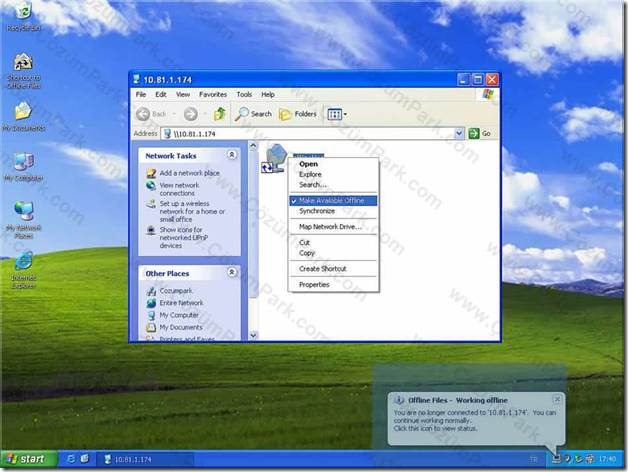Click the UPnP devices icon
628x472 pixels.
[x=151, y=230]
